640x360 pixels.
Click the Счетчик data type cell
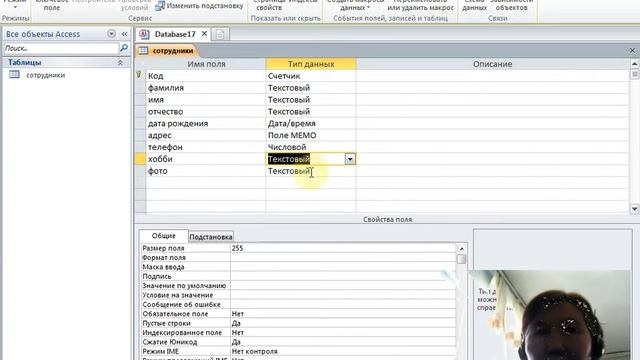(311, 76)
